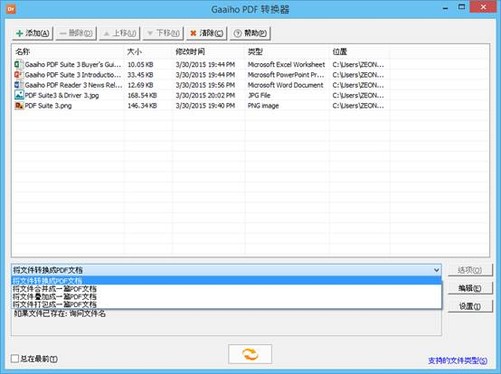Select the PDF Suite3 & Driver 3.jpg file
Viewport: 501px width, 374px height.
click(62, 96)
